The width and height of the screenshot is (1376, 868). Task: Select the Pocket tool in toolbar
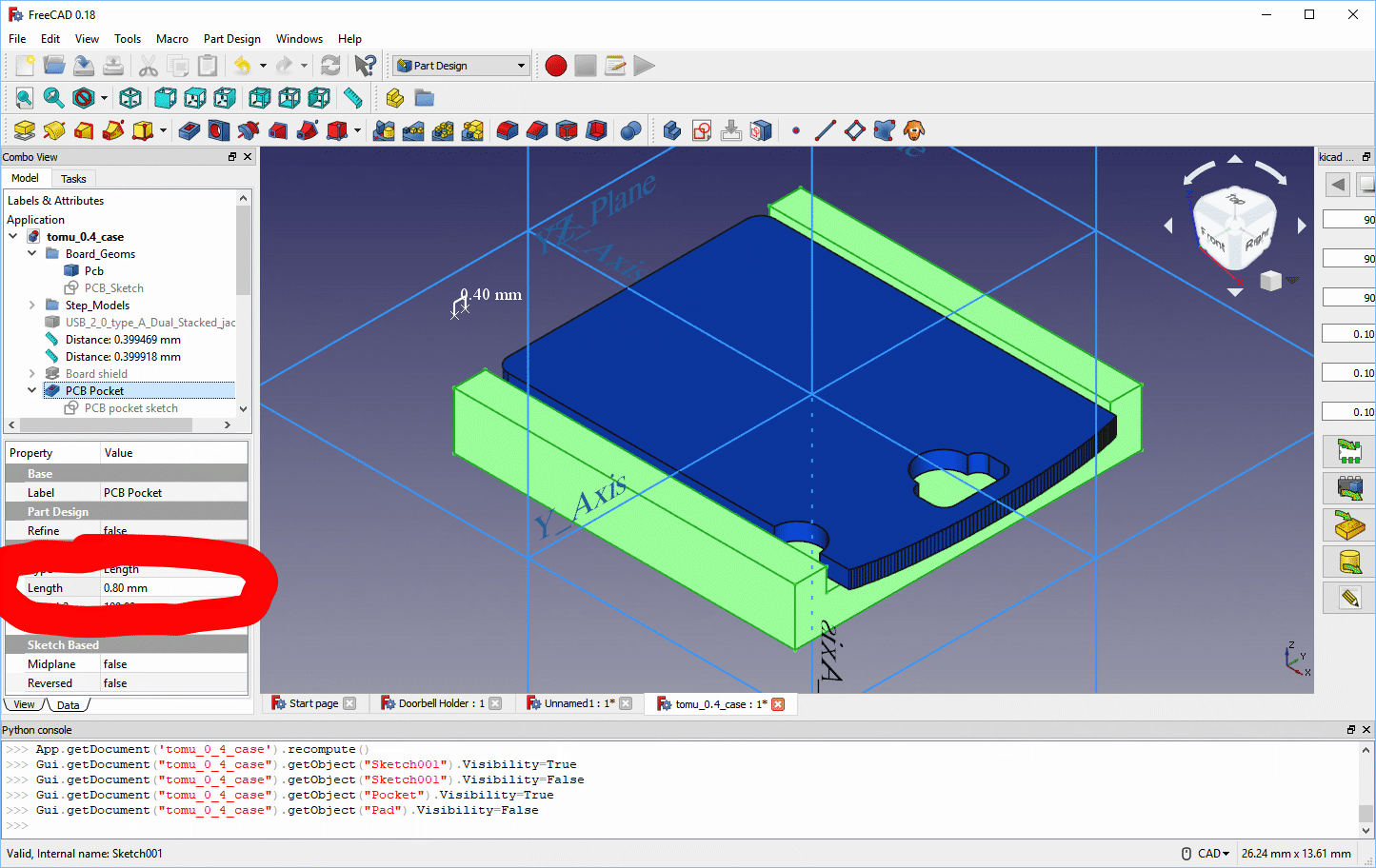(x=189, y=130)
